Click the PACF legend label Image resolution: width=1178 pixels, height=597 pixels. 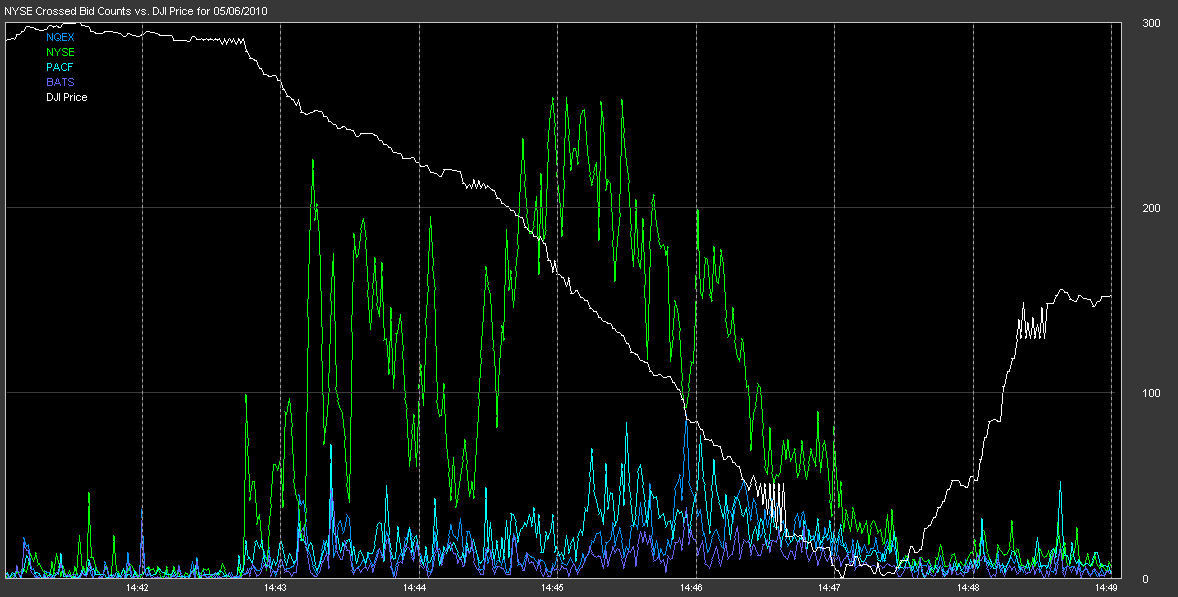pyautogui.click(x=60, y=67)
